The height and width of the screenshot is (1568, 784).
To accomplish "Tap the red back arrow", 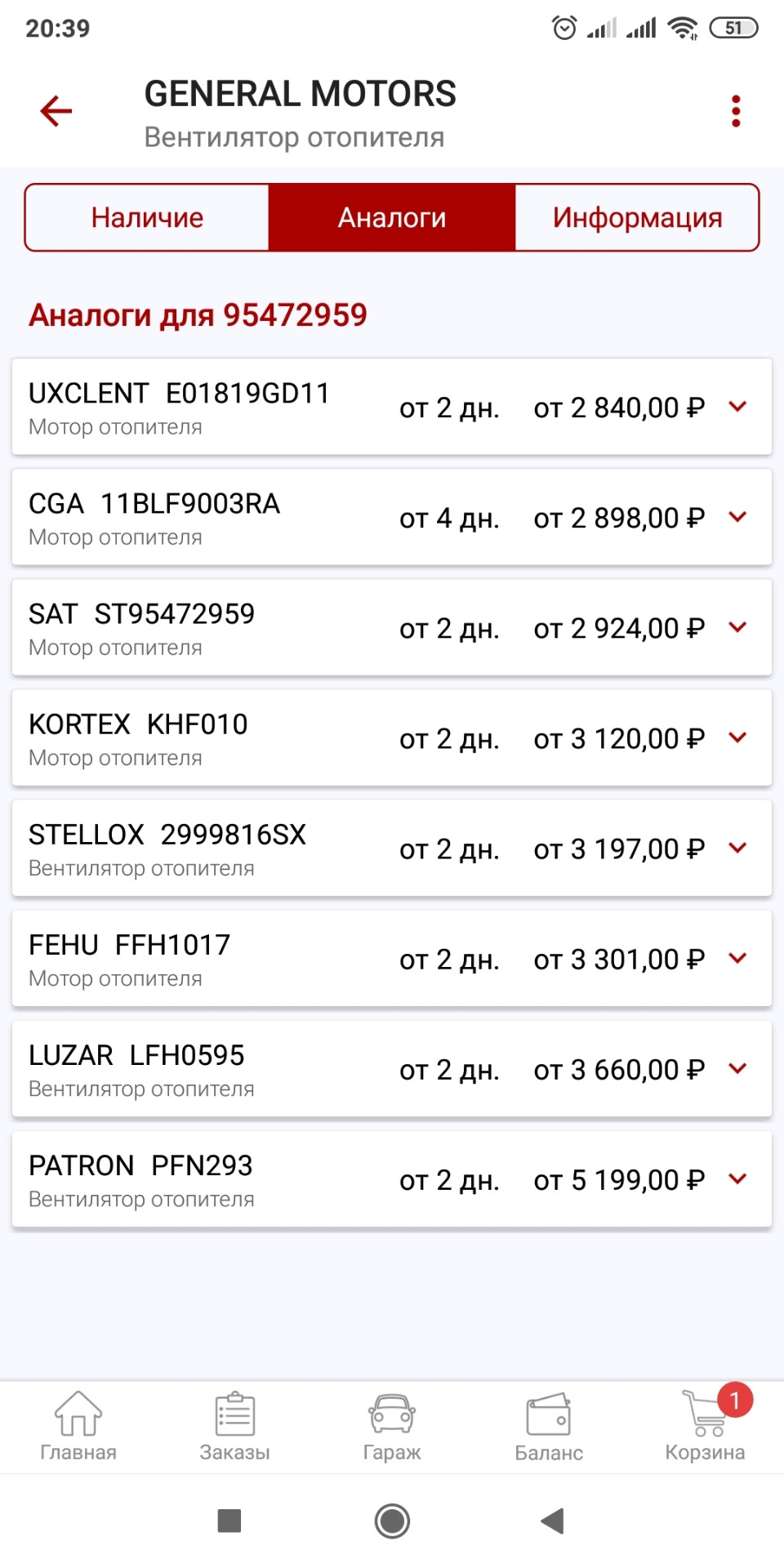I will point(56,111).
